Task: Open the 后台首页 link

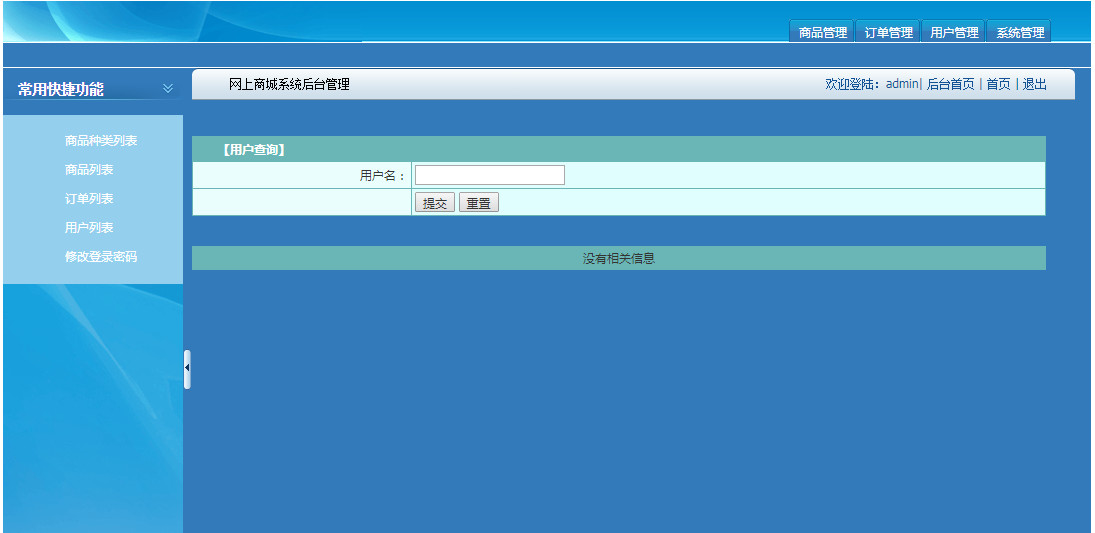Action: coord(950,85)
